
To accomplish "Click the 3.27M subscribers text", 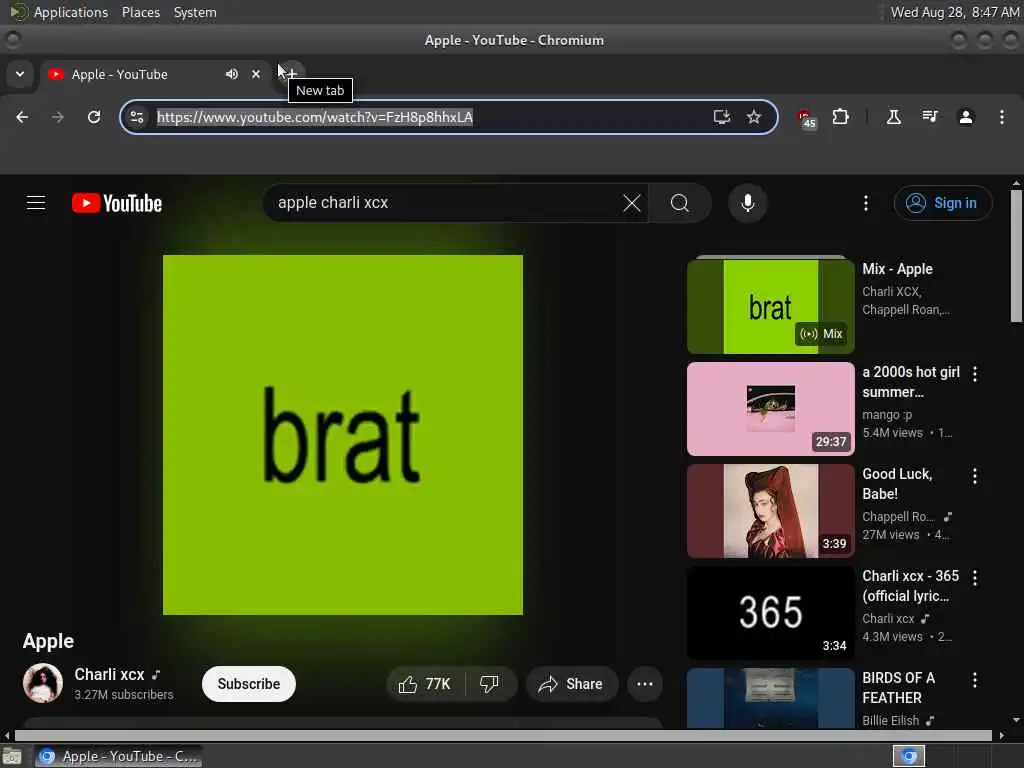I will (123, 695).
